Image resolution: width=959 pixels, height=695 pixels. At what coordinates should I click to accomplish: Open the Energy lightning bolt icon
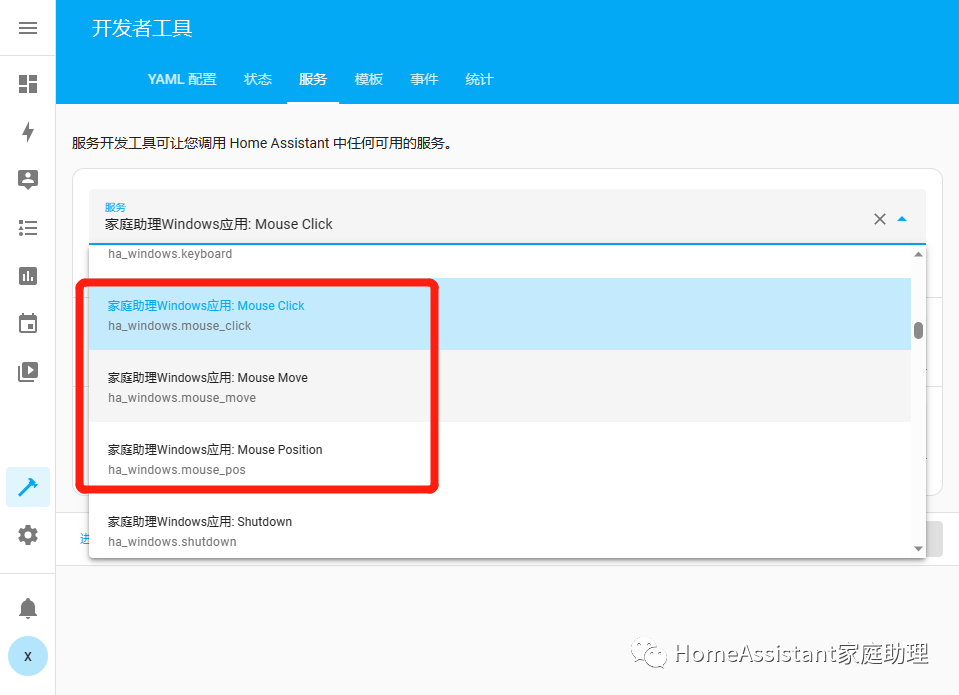(x=28, y=132)
